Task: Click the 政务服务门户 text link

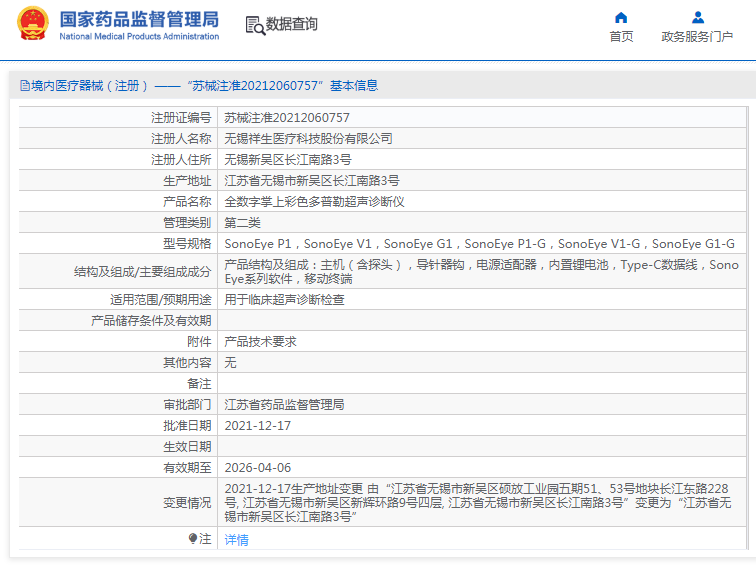Action: [697, 37]
